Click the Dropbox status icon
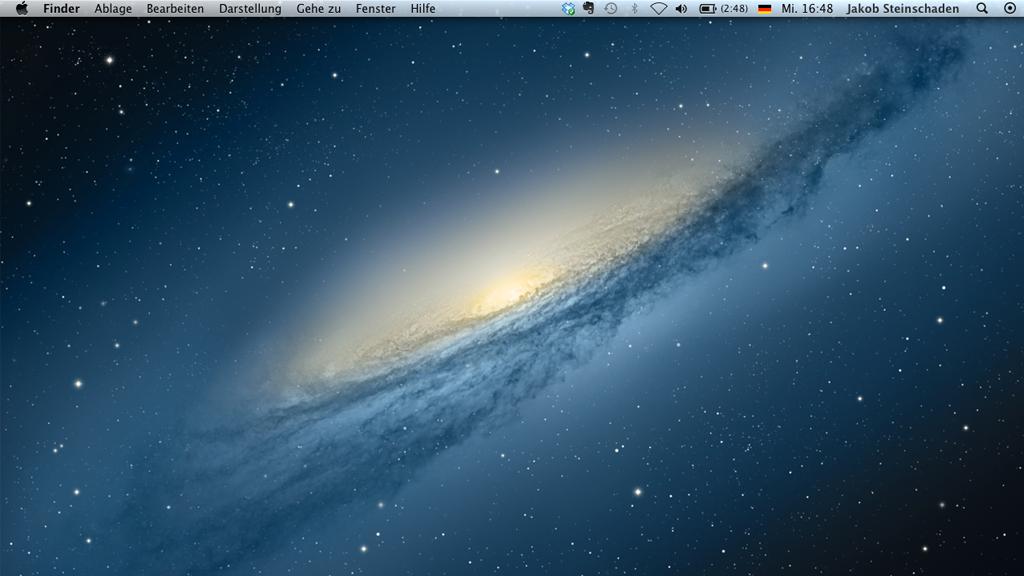The image size is (1024, 576). click(x=568, y=8)
